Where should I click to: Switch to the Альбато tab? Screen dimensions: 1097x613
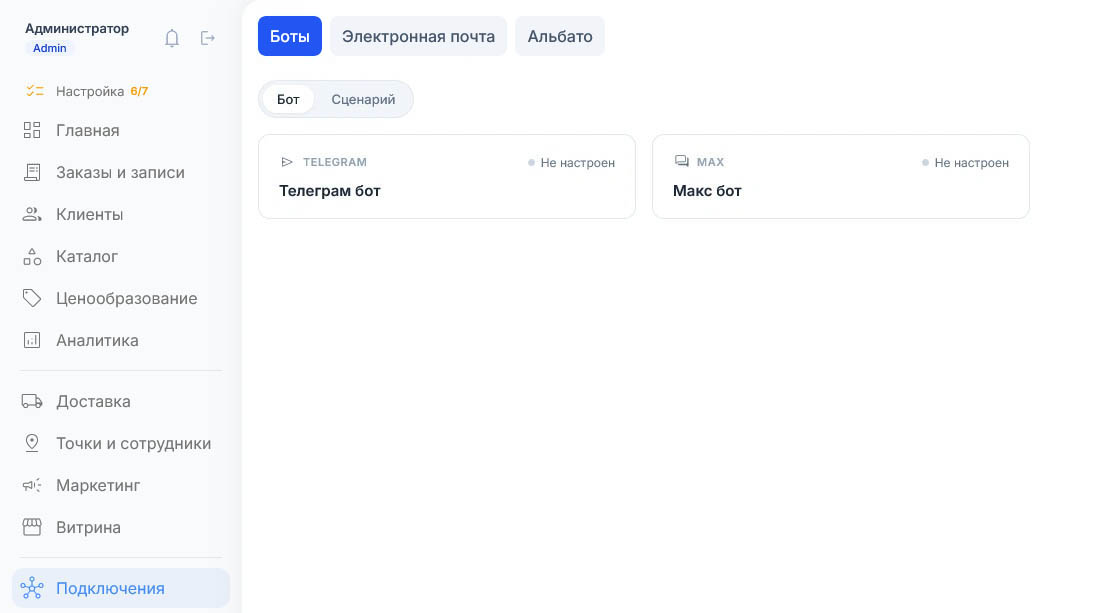tap(560, 36)
